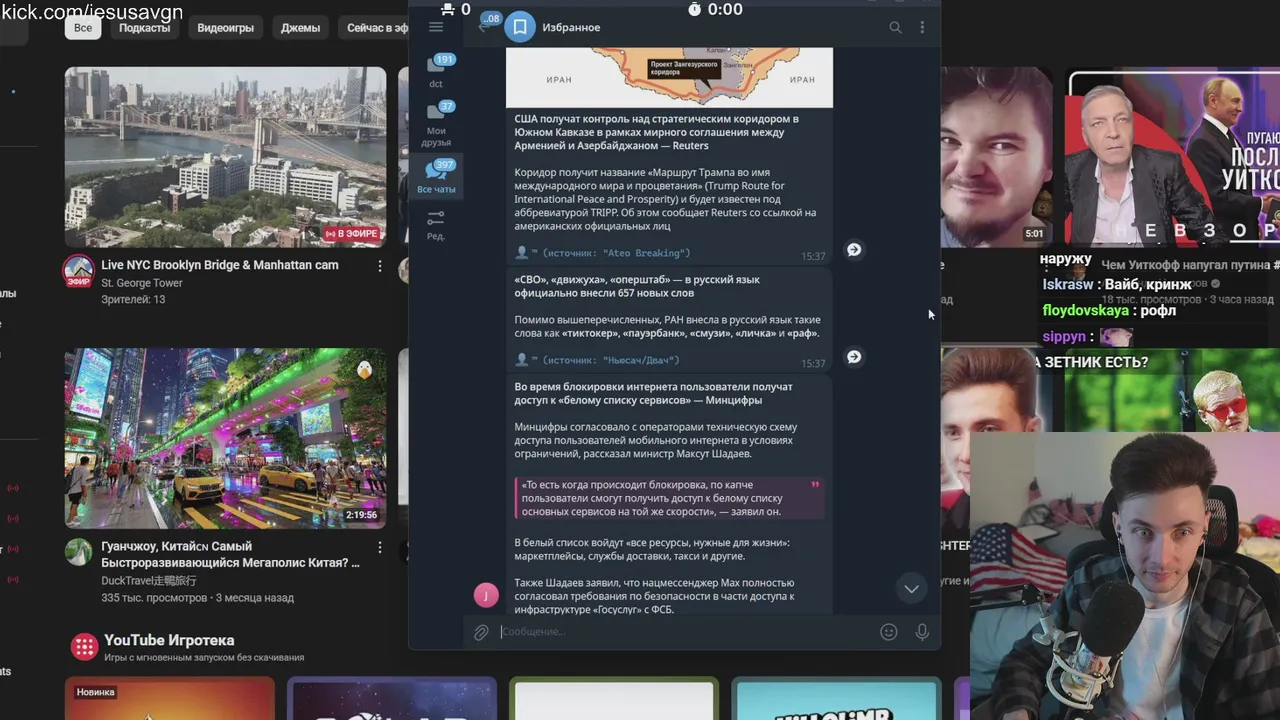Forward the Reuters corridor news message
Screen dimensions: 1280x720
pos(854,250)
